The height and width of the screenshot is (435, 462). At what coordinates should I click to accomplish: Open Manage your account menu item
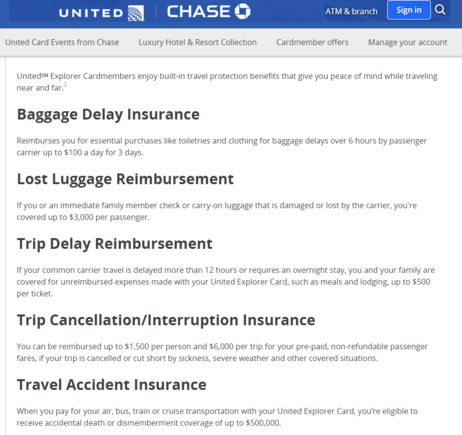(x=407, y=42)
